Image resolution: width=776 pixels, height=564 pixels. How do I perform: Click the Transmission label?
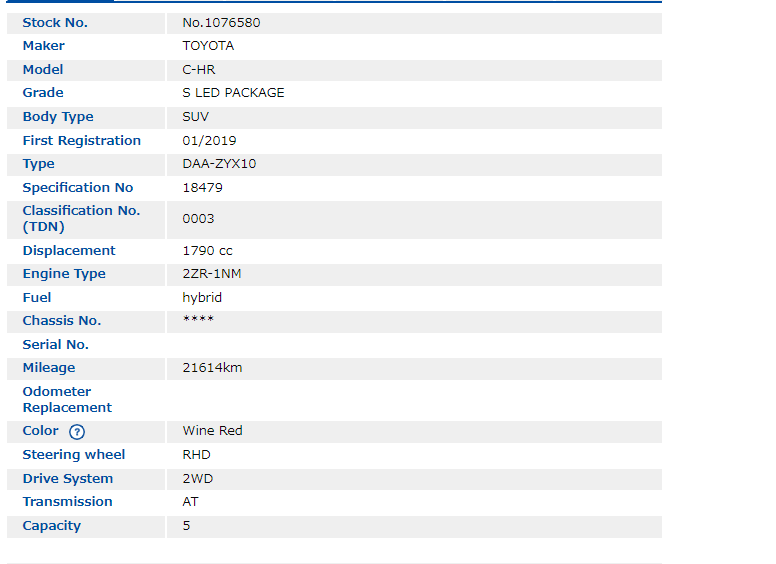click(67, 502)
